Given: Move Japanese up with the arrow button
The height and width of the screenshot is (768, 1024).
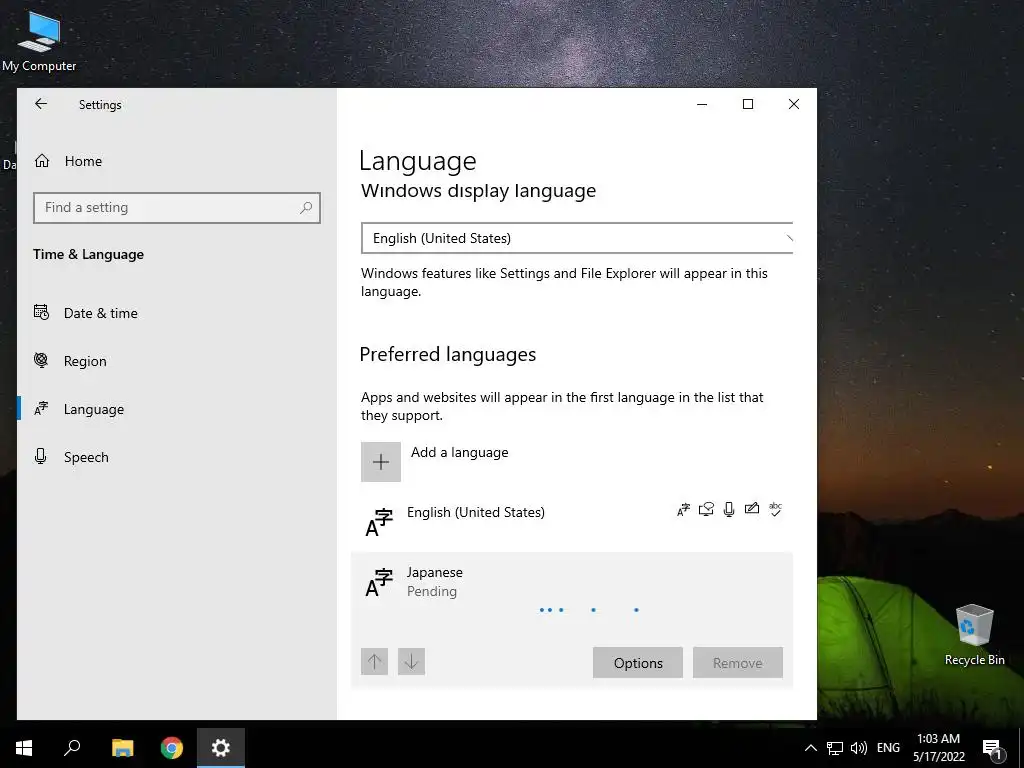Looking at the screenshot, I should tap(374, 662).
